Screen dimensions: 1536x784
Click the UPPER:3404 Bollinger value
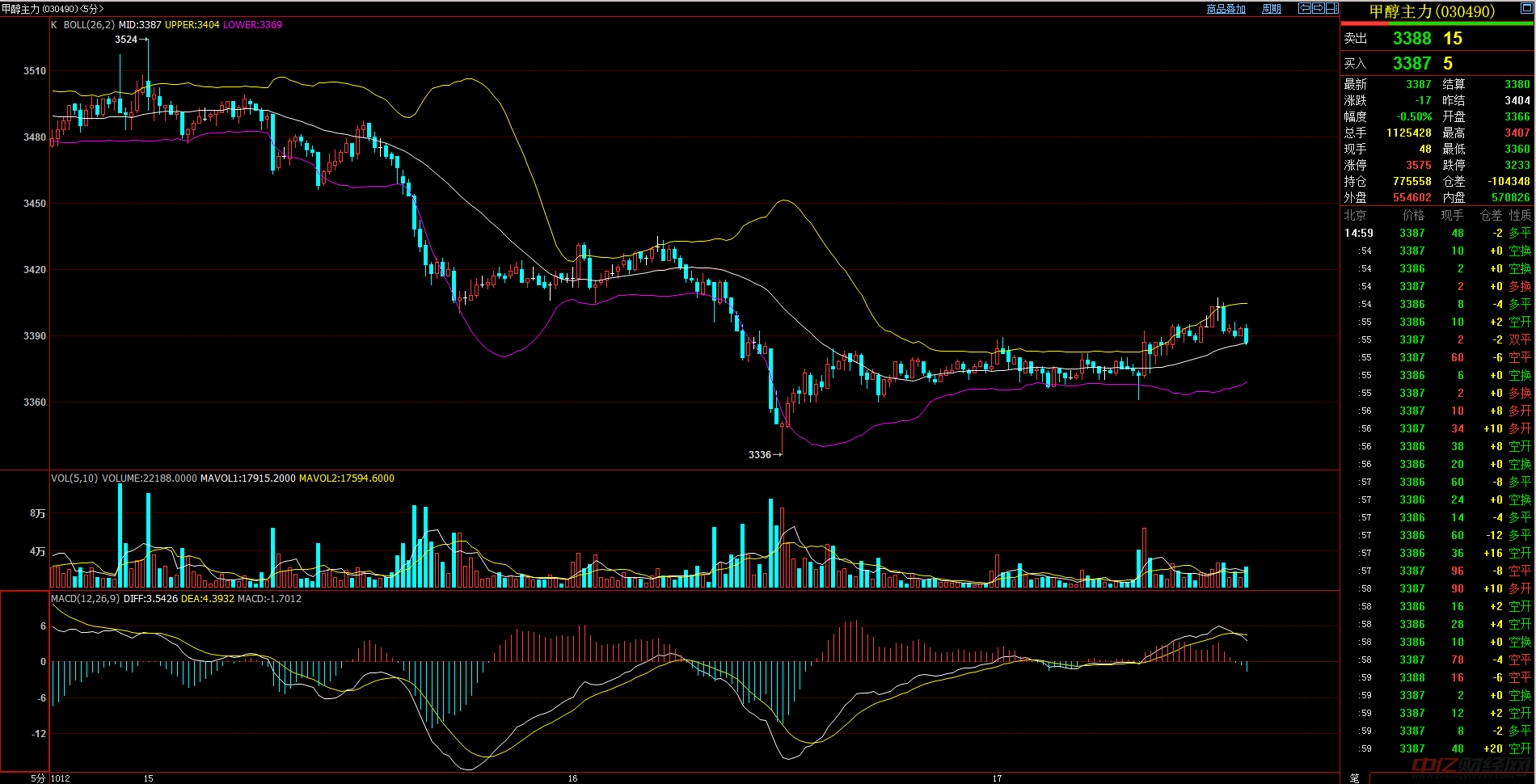(192, 25)
